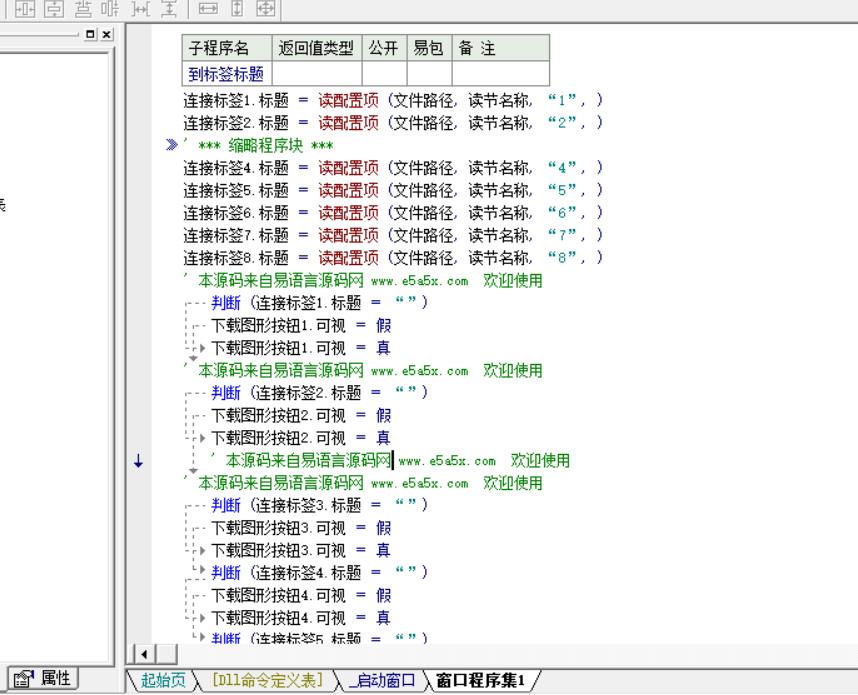
Task: Click the vertical gap adjustment toolbar icon
Action: tap(169, 8)
